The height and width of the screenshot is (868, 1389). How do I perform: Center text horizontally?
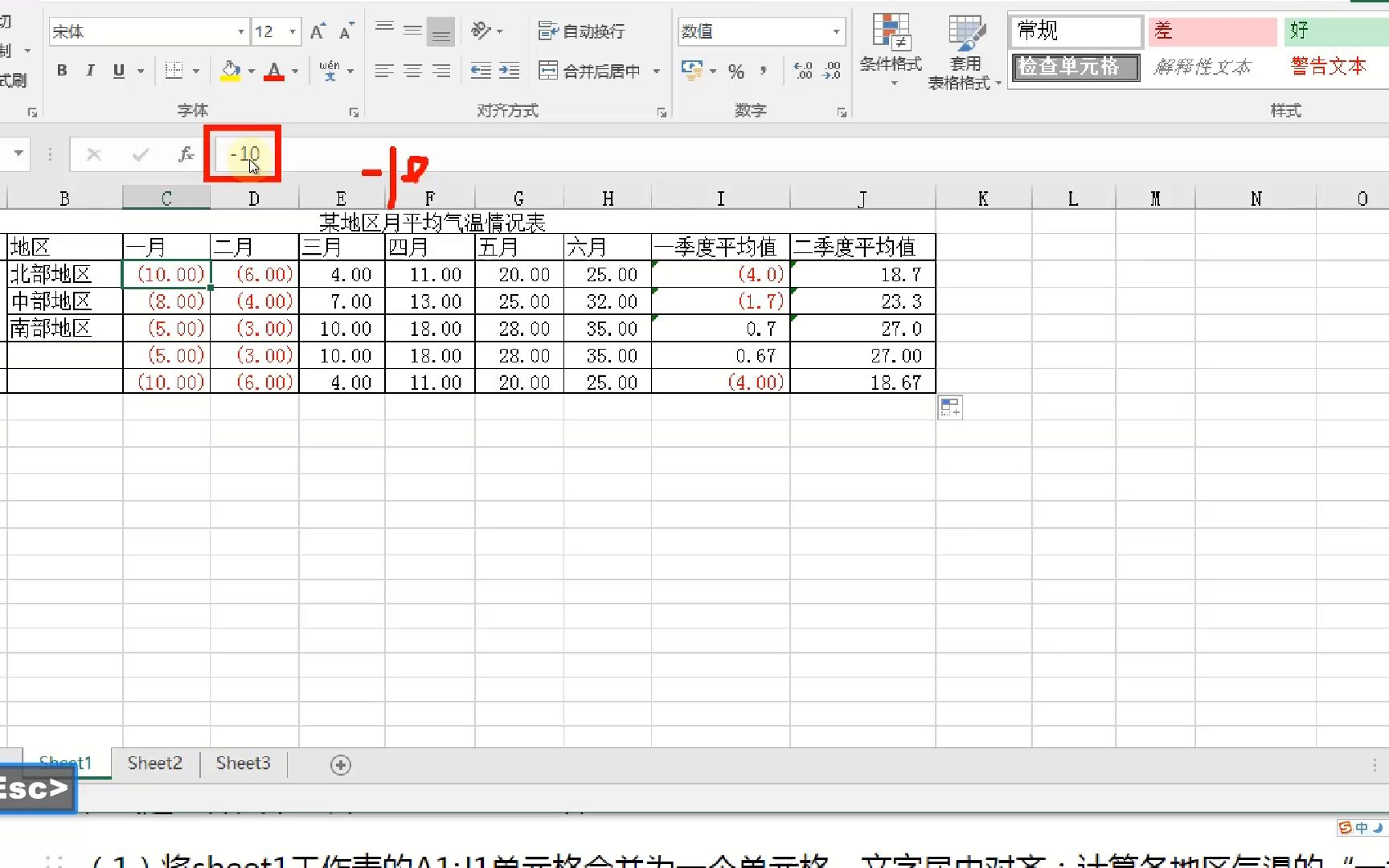point(413,71)
